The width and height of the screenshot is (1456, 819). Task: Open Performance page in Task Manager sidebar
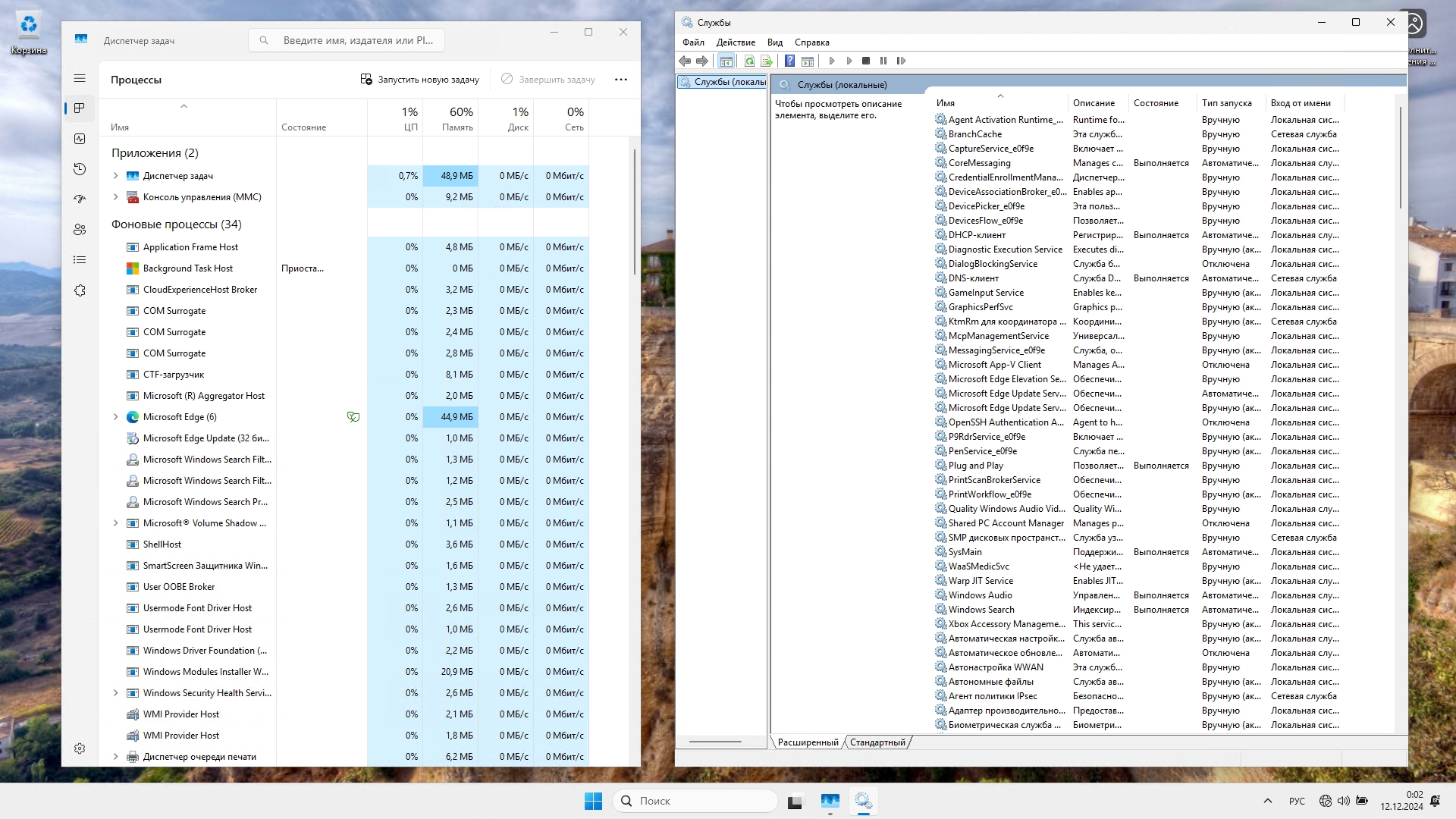point(80,139)
